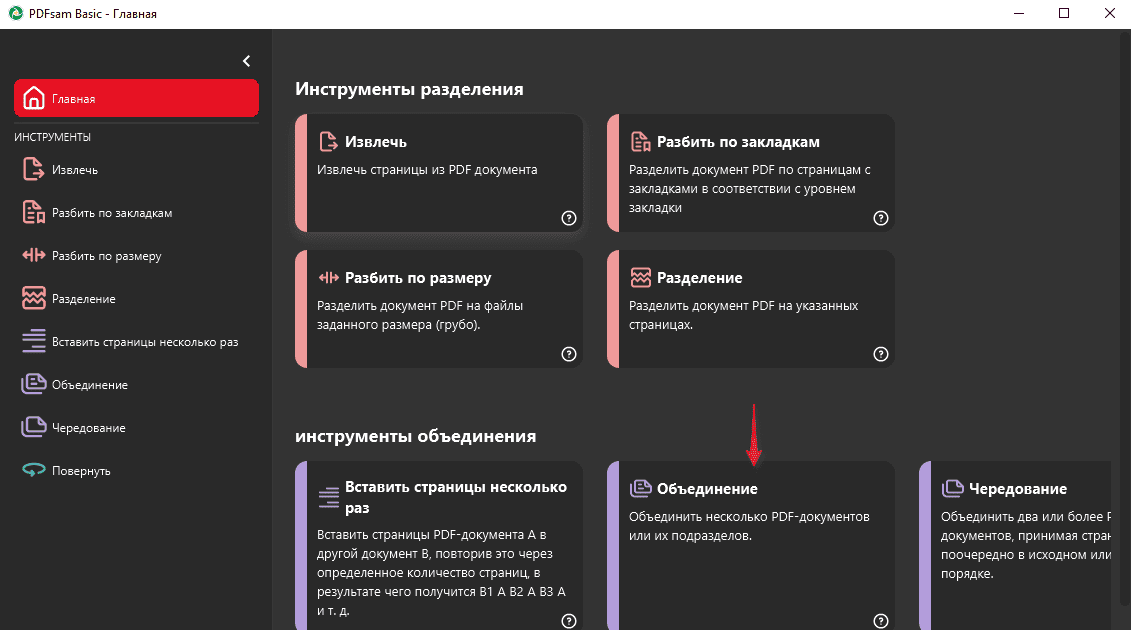The image size is (1131, 630).
Task: Open the Разбить по размеру tool card
Action: (x=439, y=308)
